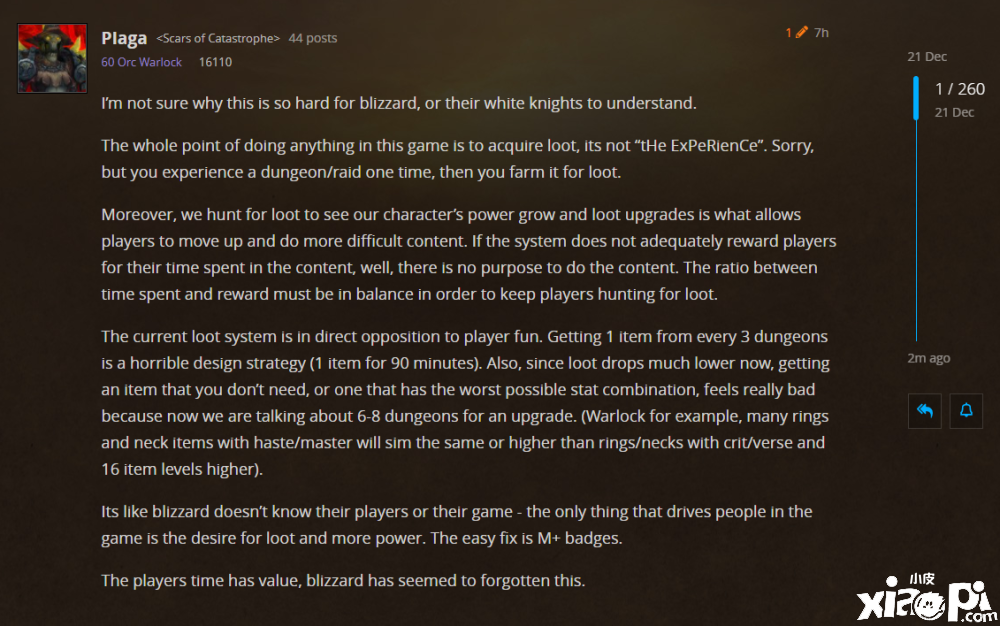Image resolution: width=1000 pixels, height=626 pixels.
Task: Toggle the notification bell for this topic
Action: point(966,411)
